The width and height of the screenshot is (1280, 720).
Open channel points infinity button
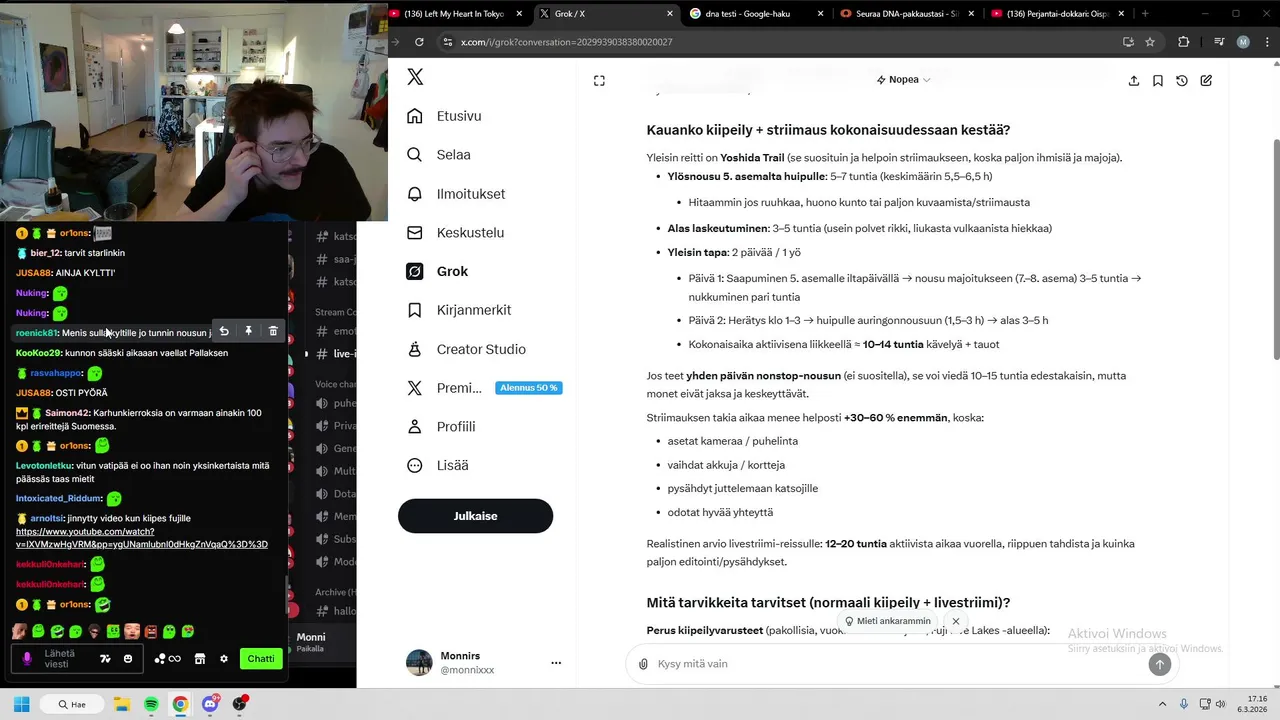[x=167, y=659]
